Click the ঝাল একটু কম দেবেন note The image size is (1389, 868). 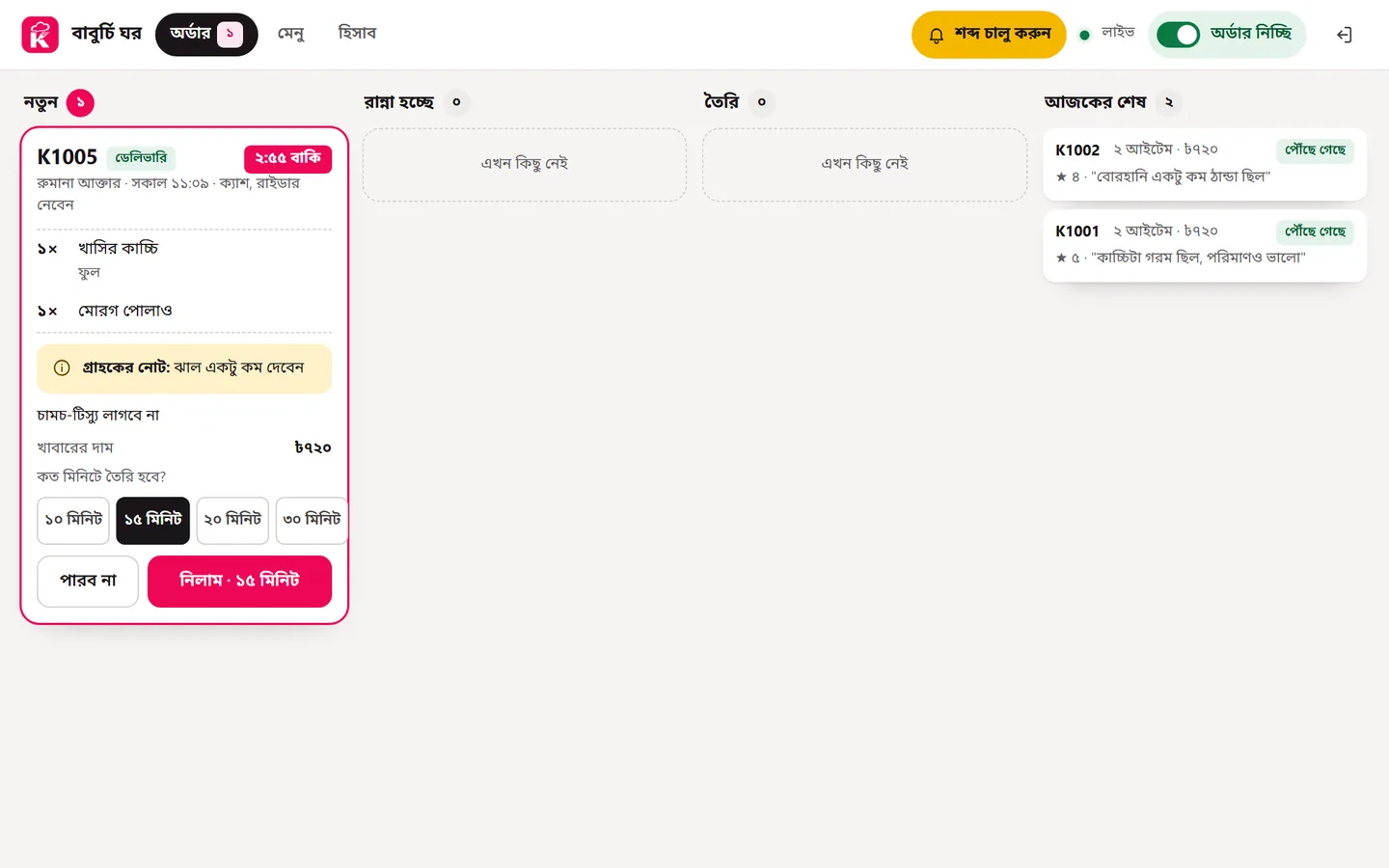pyautogui.click(x=239, y=367)
